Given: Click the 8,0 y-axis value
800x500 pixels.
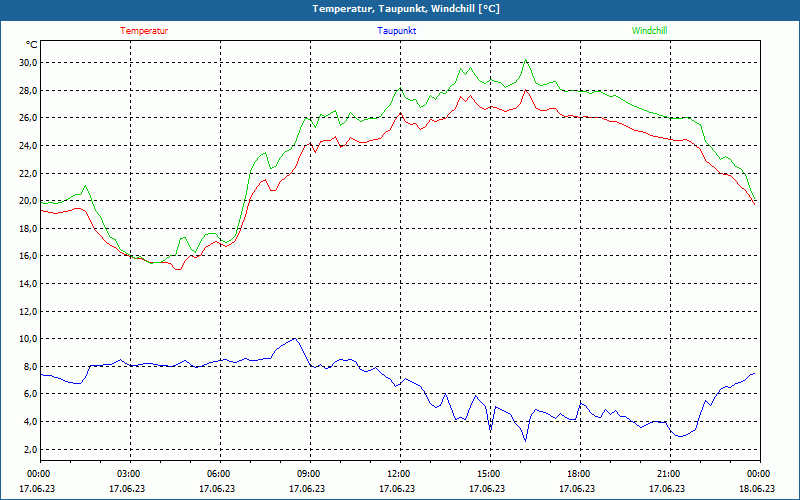Looking at the screenshot, I should [29, 366].
